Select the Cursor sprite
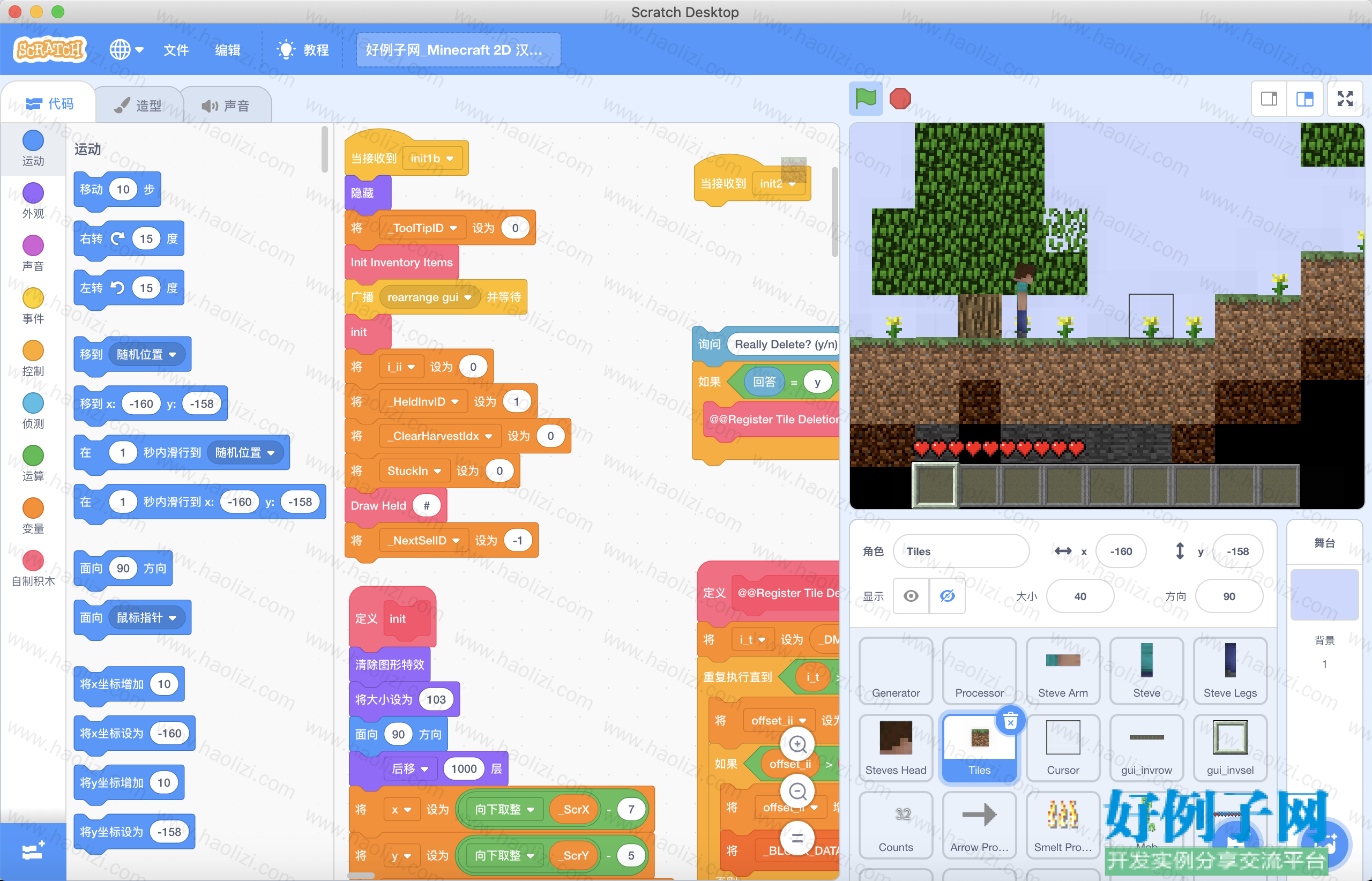The image size is (1372, 881). (x=1063, y=748)
